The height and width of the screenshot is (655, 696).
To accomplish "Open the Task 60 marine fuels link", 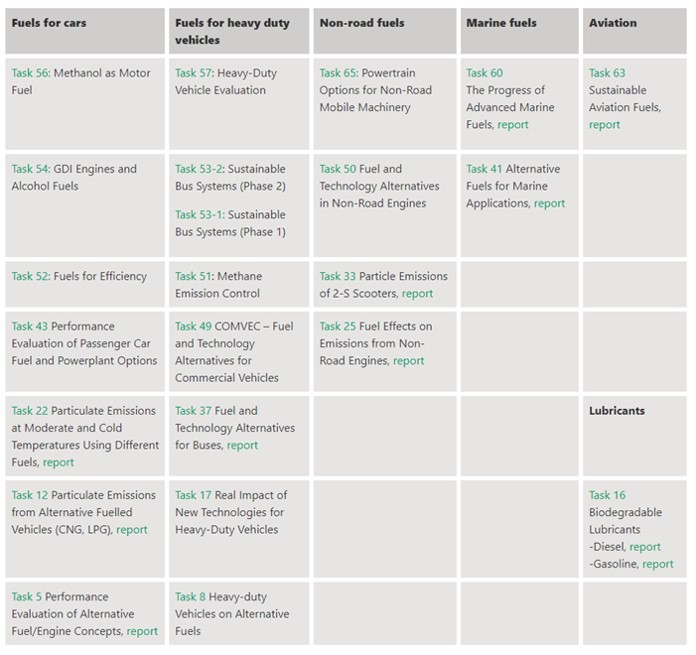I will click(484, 73).
